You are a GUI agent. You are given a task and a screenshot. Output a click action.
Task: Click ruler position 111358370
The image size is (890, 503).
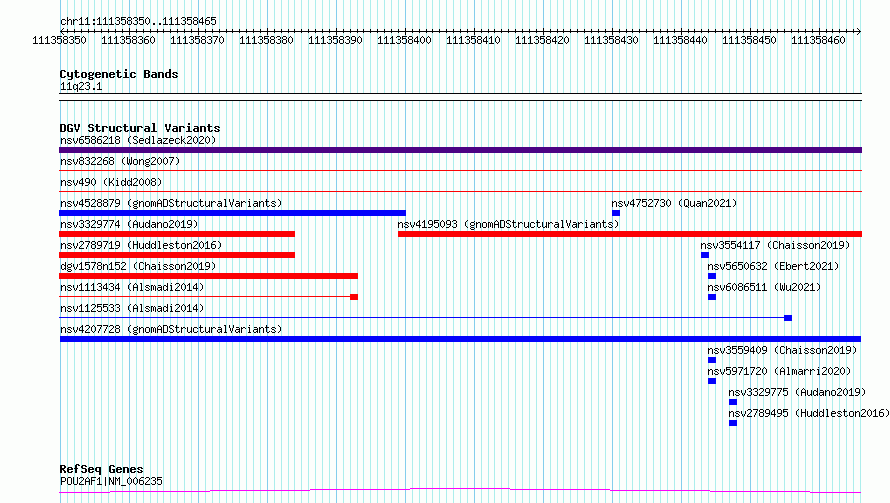click(197, 40)
